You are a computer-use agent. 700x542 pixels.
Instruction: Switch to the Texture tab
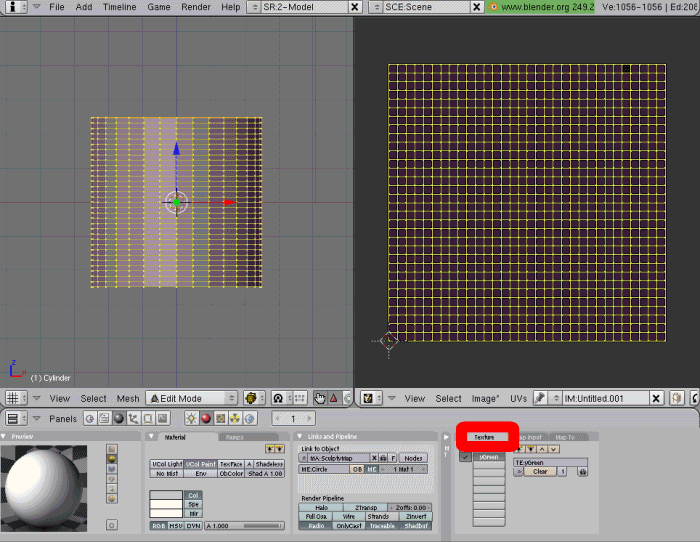click(485, 437)
